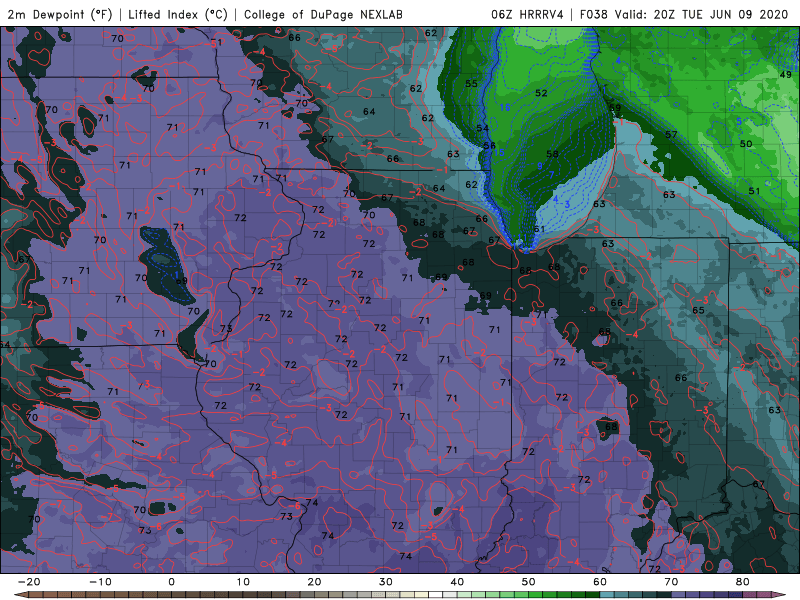Click the '60' color scale label

[x=600, y=582]
